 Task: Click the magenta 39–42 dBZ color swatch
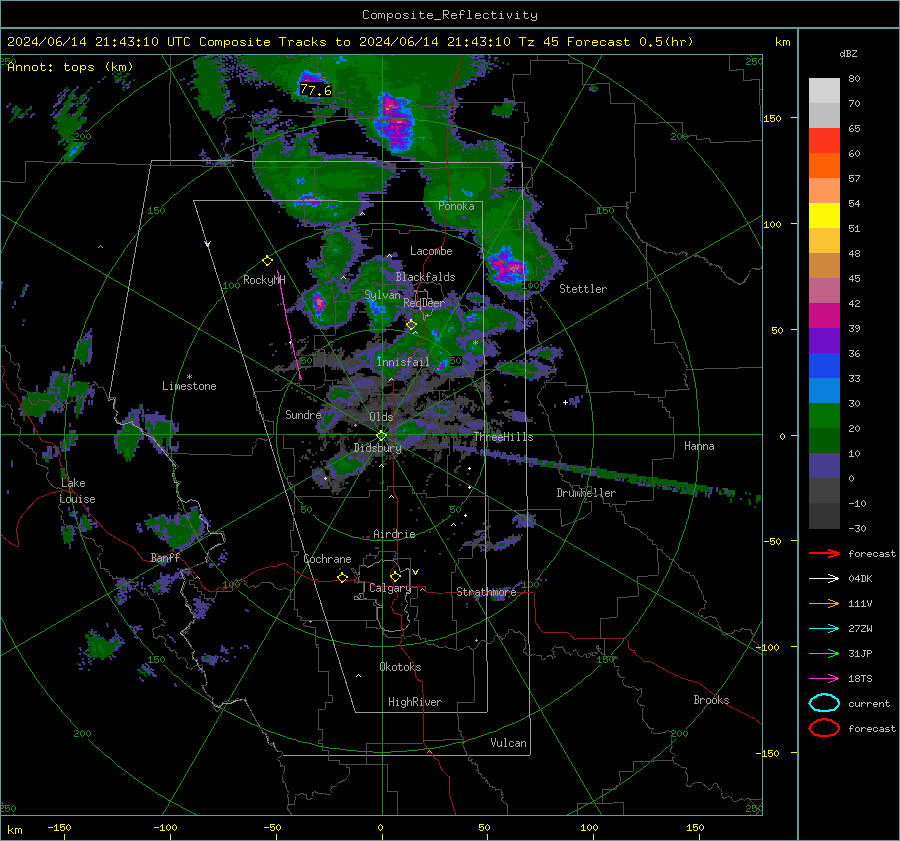click(x=824, y=316)
